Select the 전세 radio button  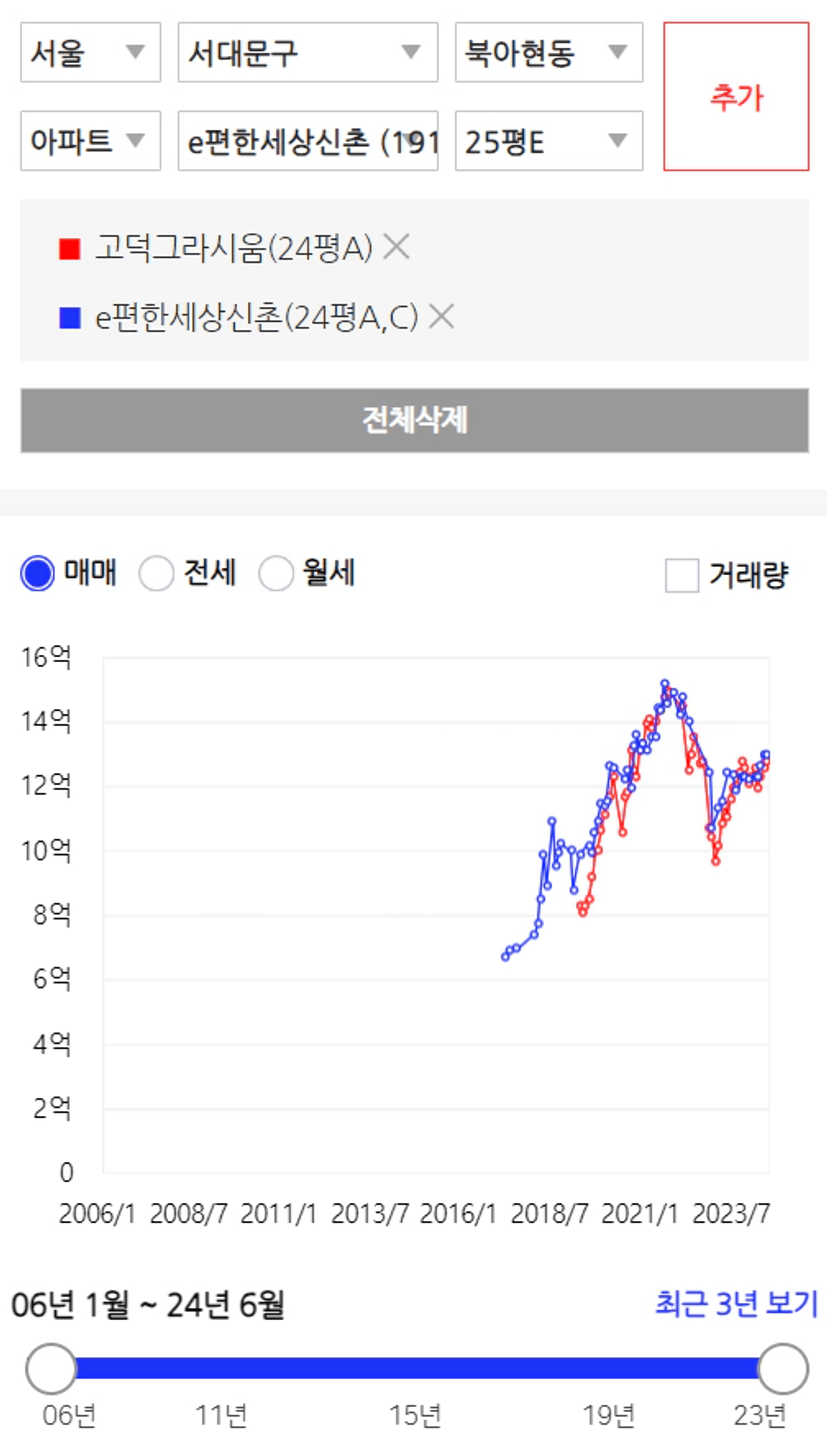157,575
